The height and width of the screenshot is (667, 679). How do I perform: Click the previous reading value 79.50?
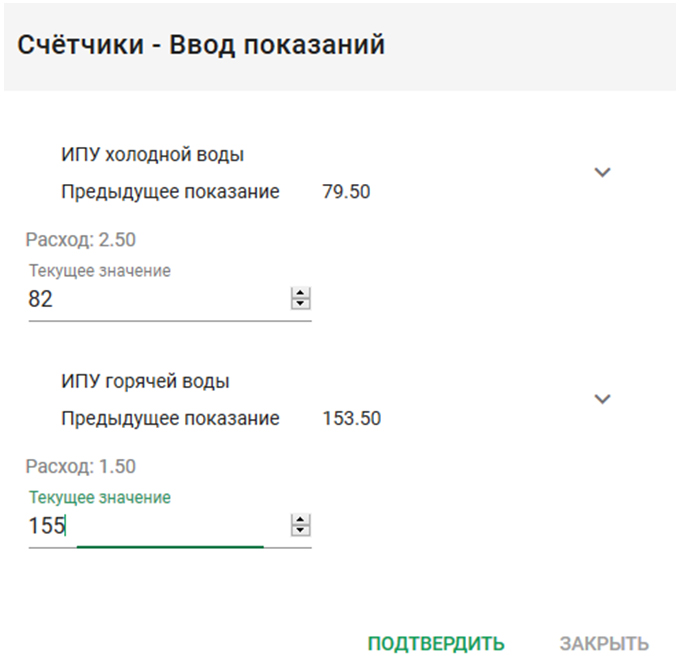346,192
